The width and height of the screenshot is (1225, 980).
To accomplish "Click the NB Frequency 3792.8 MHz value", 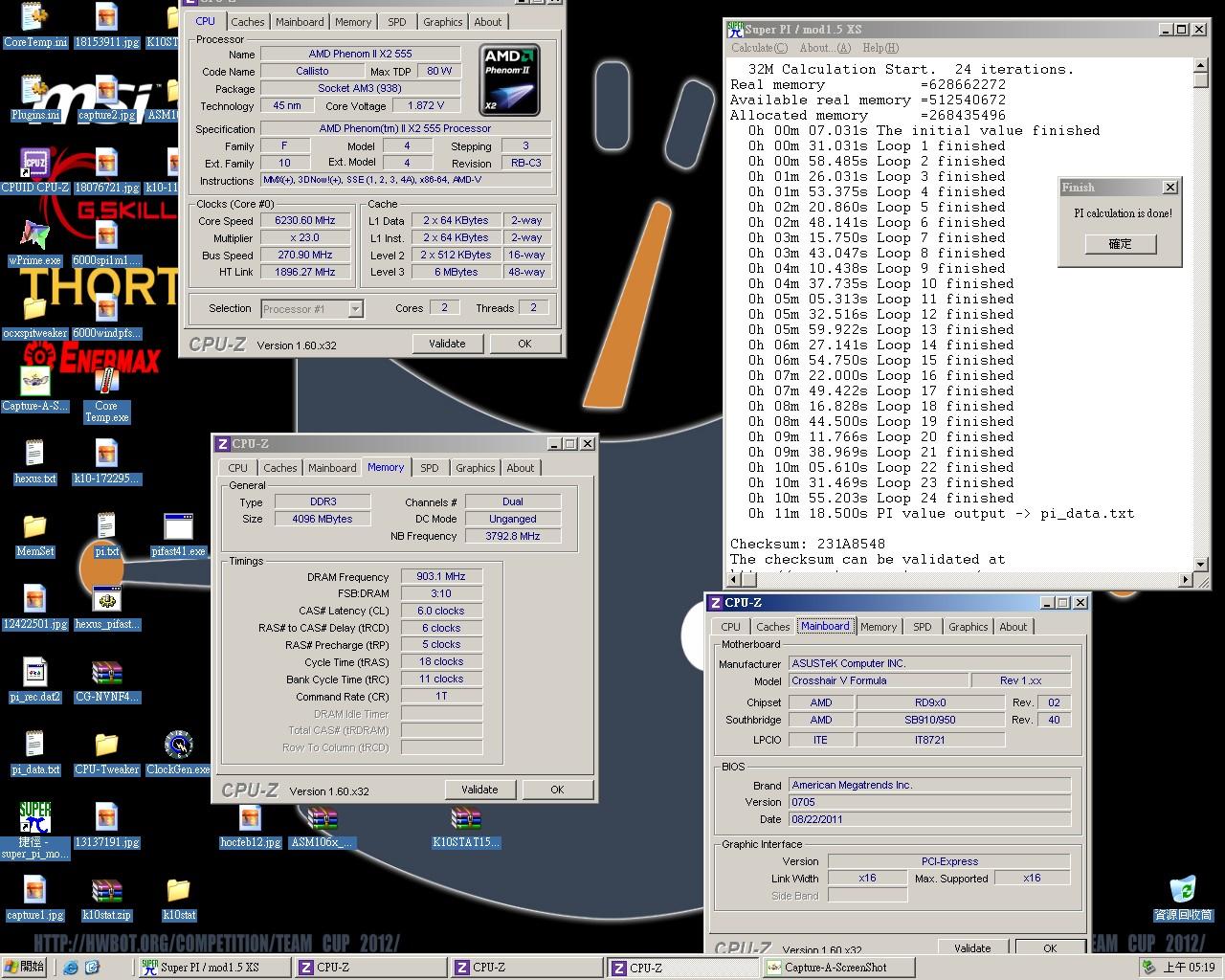I will point(512,536).
